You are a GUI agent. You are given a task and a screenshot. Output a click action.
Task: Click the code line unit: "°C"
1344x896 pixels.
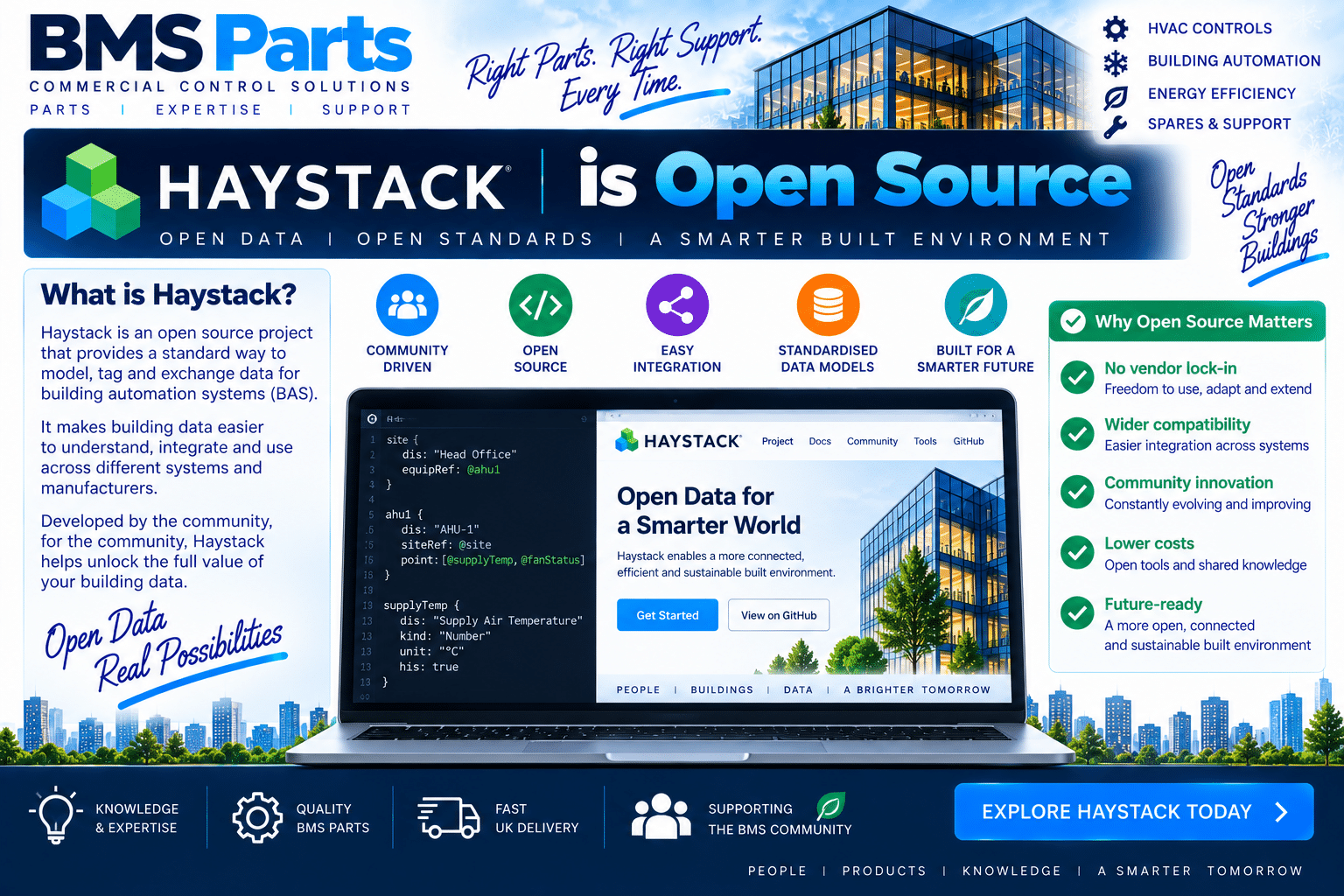pyautogui.click(x=432, y=651)
